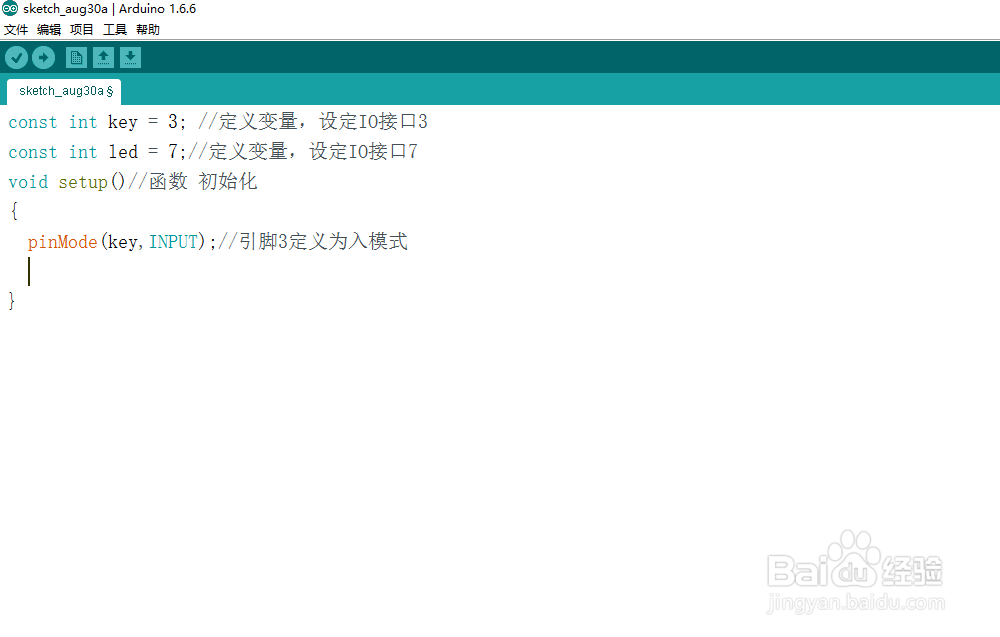Open the 帮助 menu
This screenshot has height=637, width=1000.
click(146, 29)
